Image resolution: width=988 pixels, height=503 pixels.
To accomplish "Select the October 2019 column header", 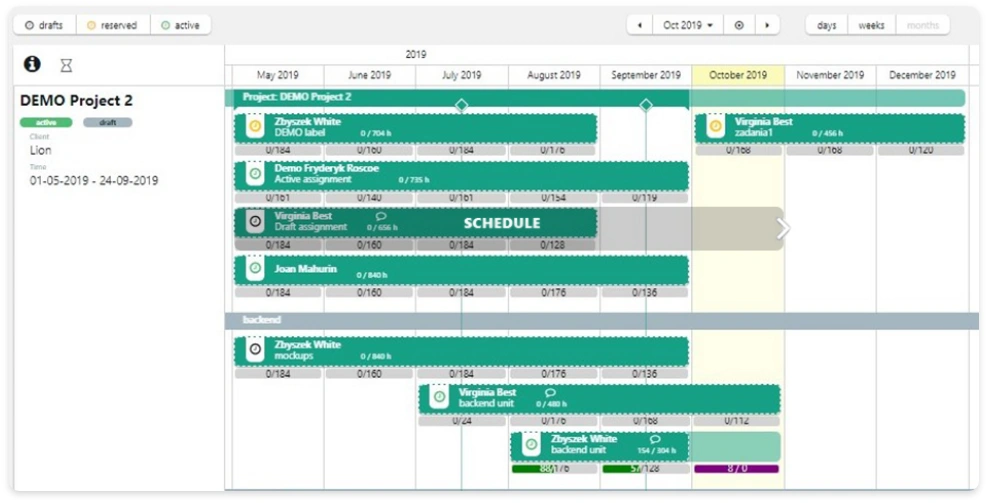I will (x=738, y=75).
